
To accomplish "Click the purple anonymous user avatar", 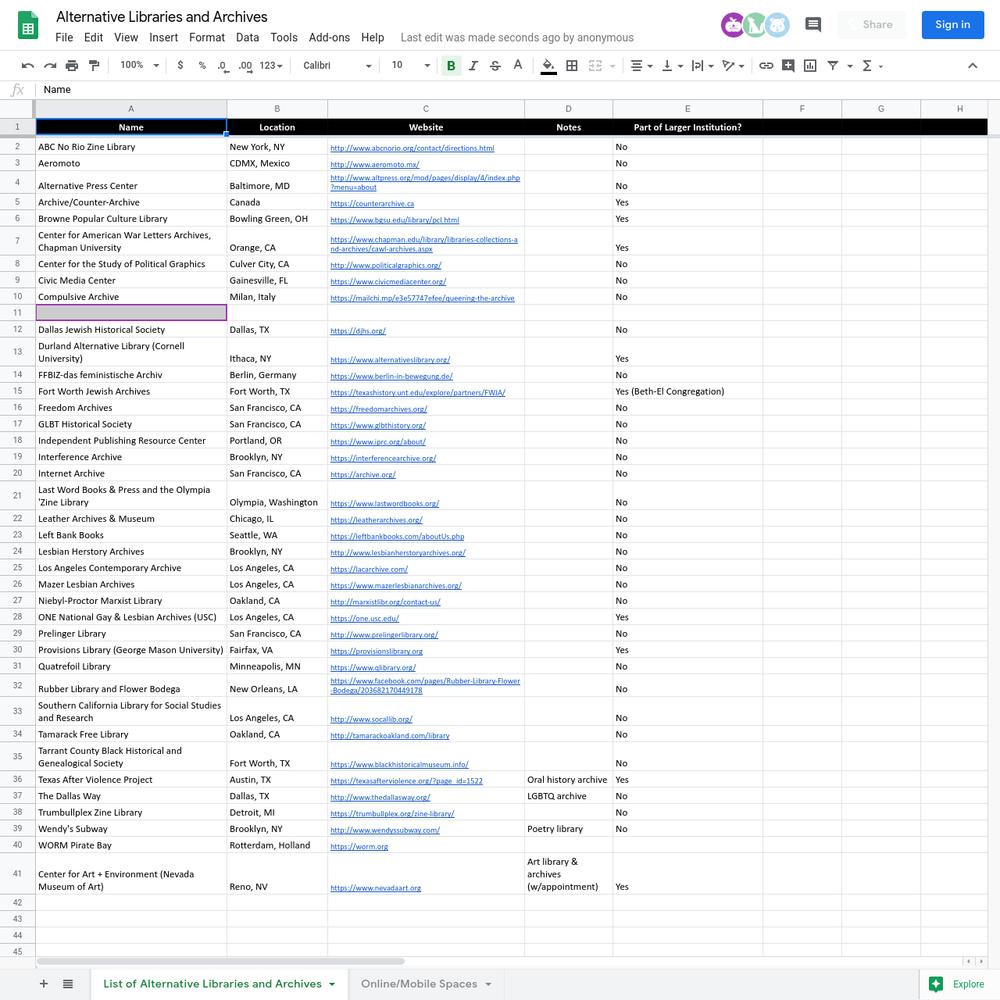I will [732, 25].
